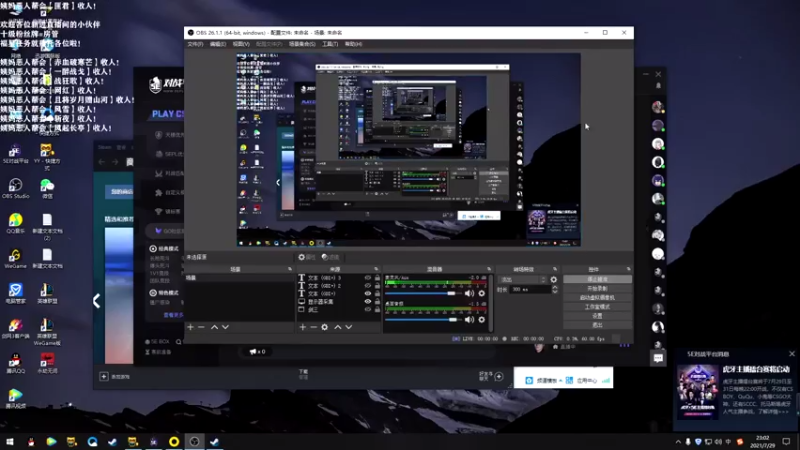
Task: Remove selected scene with minus icon
Action: (x=202, y=327)
